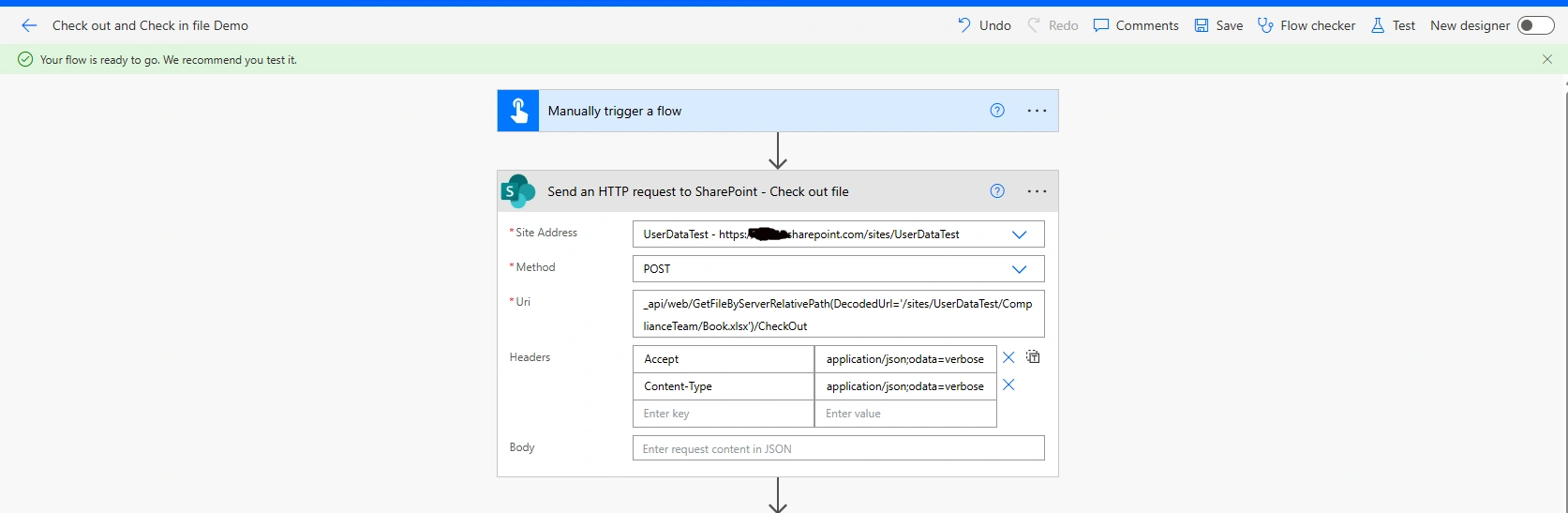Save the flow
The height and width of the screenshot is (513, 1568).
1218,25
